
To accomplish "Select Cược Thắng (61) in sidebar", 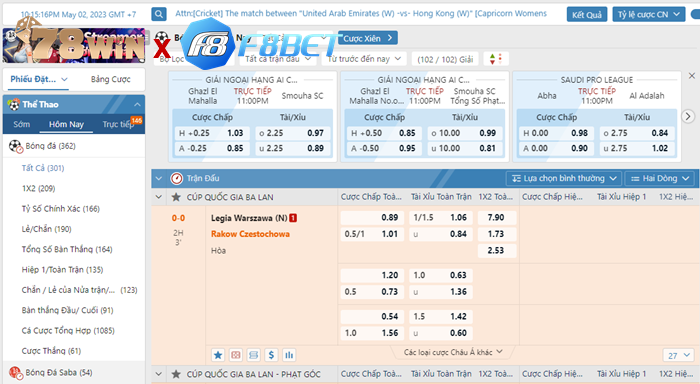I will 51,351.
